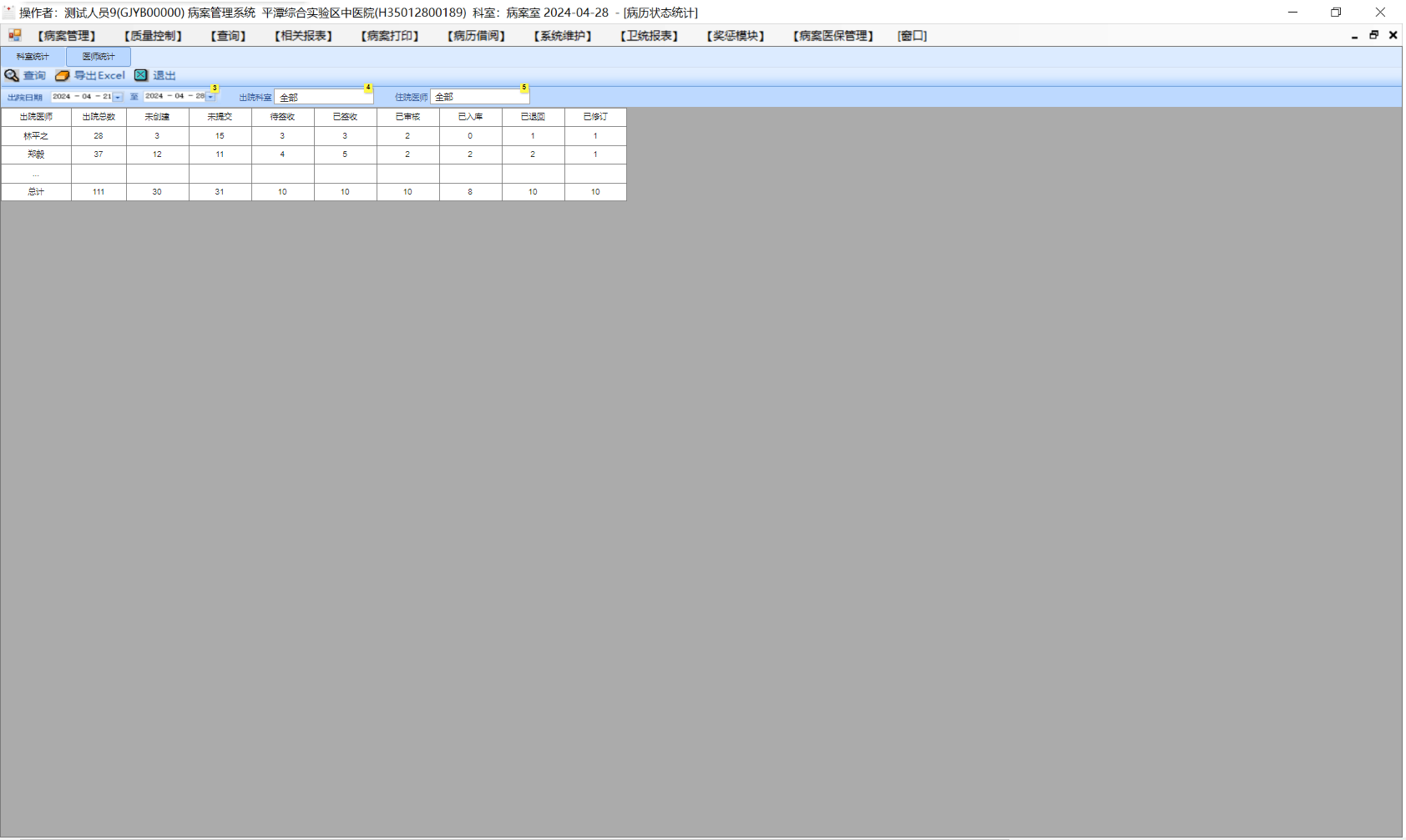Viewport: 1406px width, 840px height.
Task: Open the 【查询】 menu in menu bar
Action: (x=228, y=36)
